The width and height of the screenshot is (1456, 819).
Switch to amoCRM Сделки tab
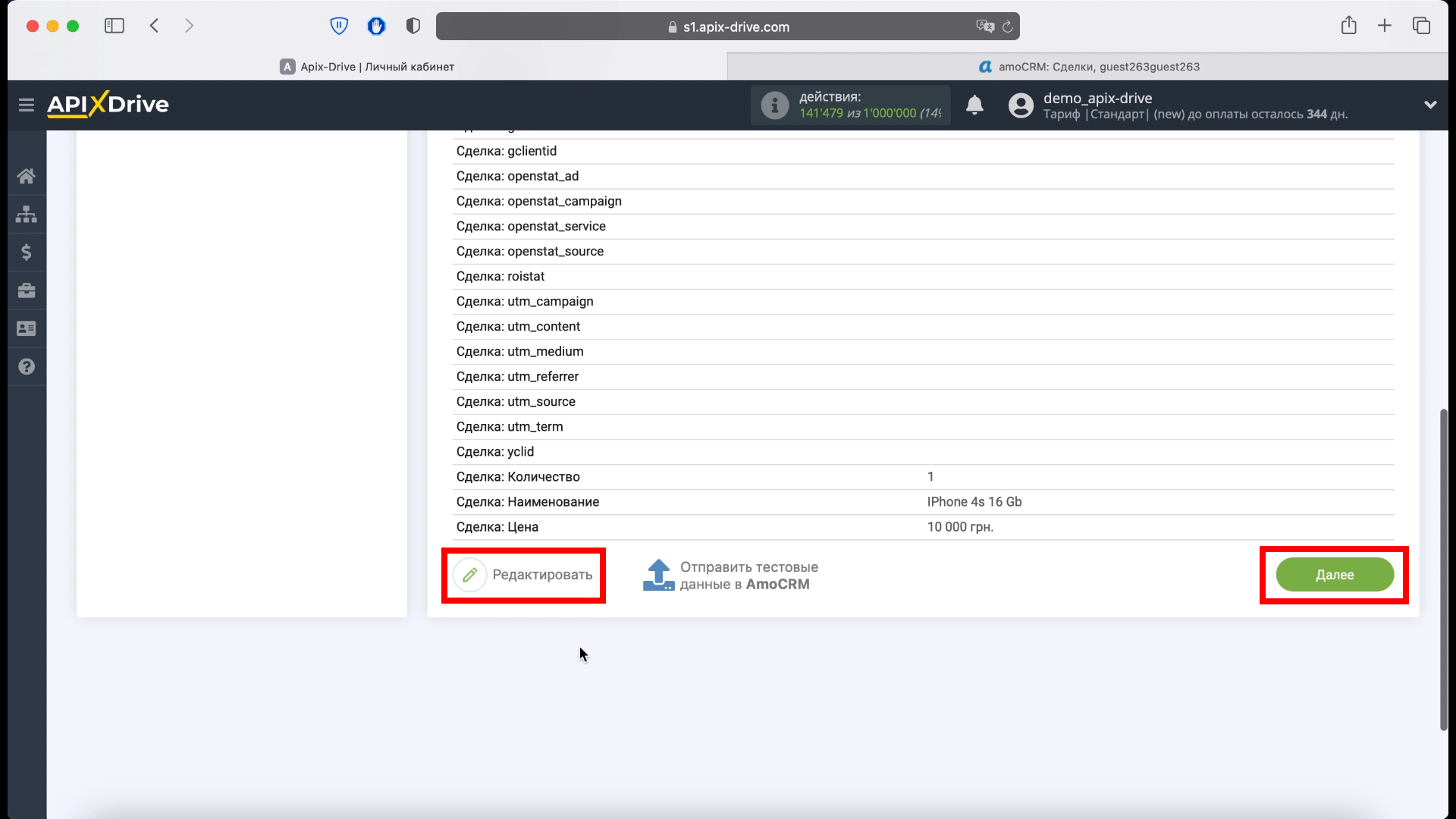[1088, 67]
